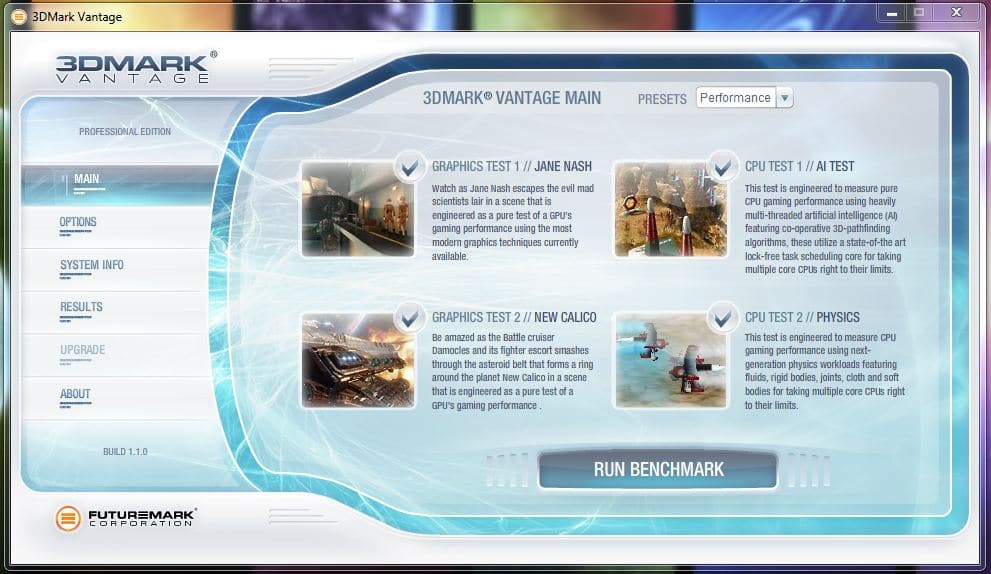The image size is (991, 574).
Task: Click the CPU Test 1 // AI Test heading
Action: [799, 166]
